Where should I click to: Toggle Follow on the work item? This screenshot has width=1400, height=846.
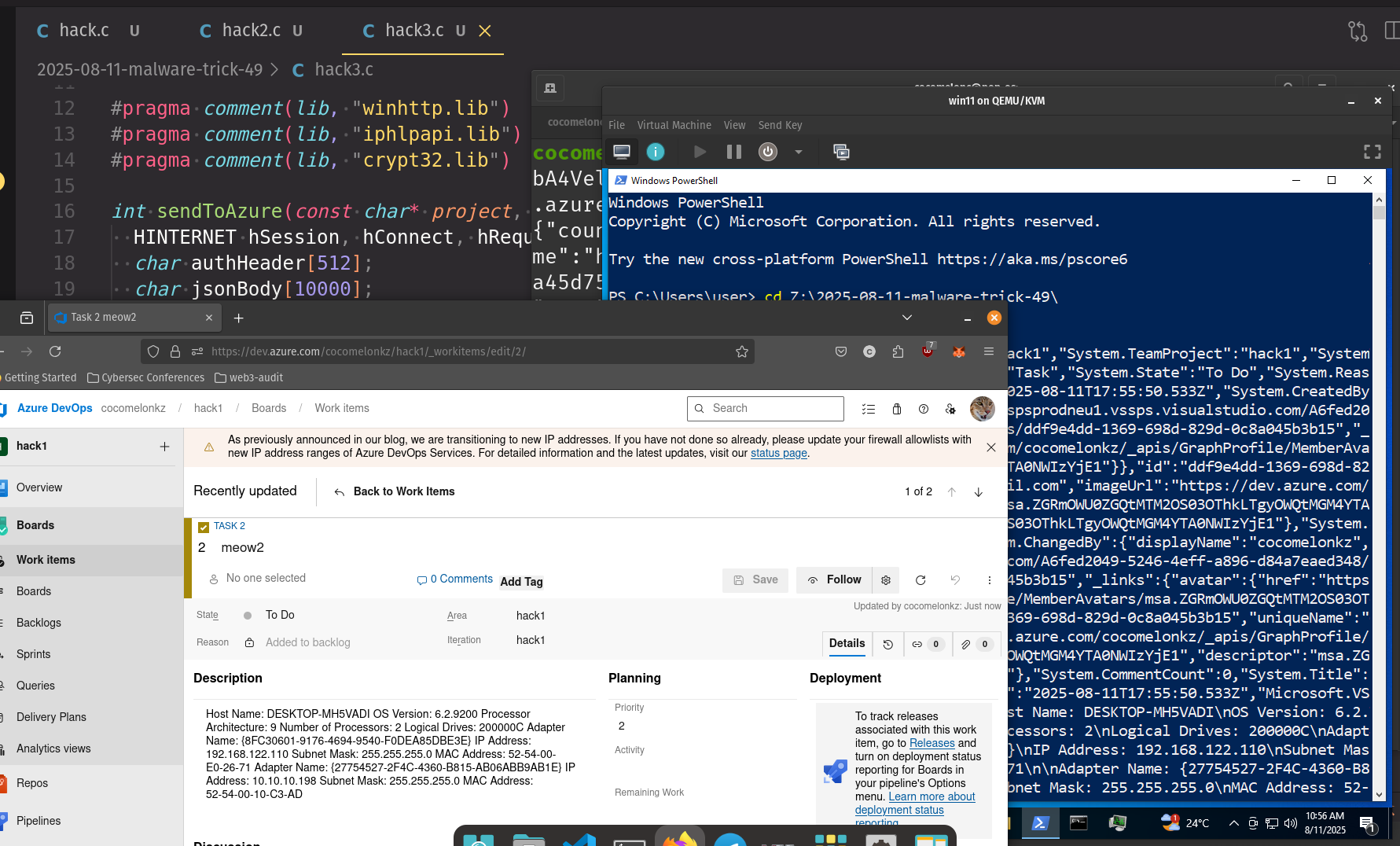(x=834, y=580)
